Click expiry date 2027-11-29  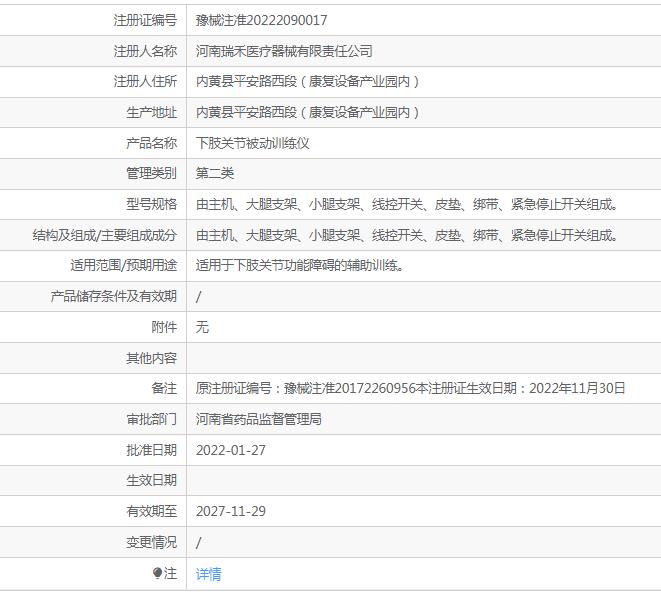point(231,512)
